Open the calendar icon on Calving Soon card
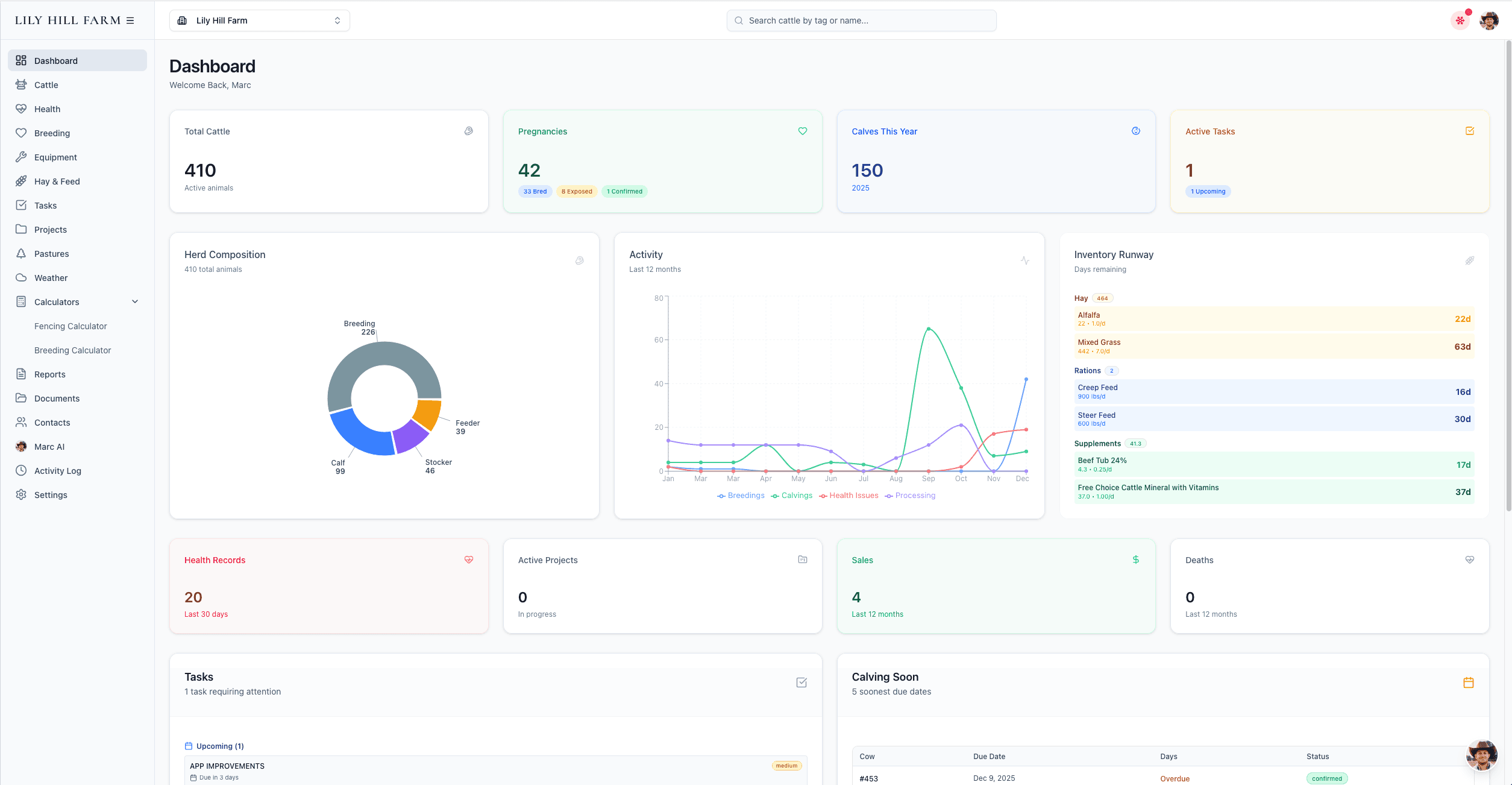Viewport: 1512px width, 785px height. [x=1469, y=683]
